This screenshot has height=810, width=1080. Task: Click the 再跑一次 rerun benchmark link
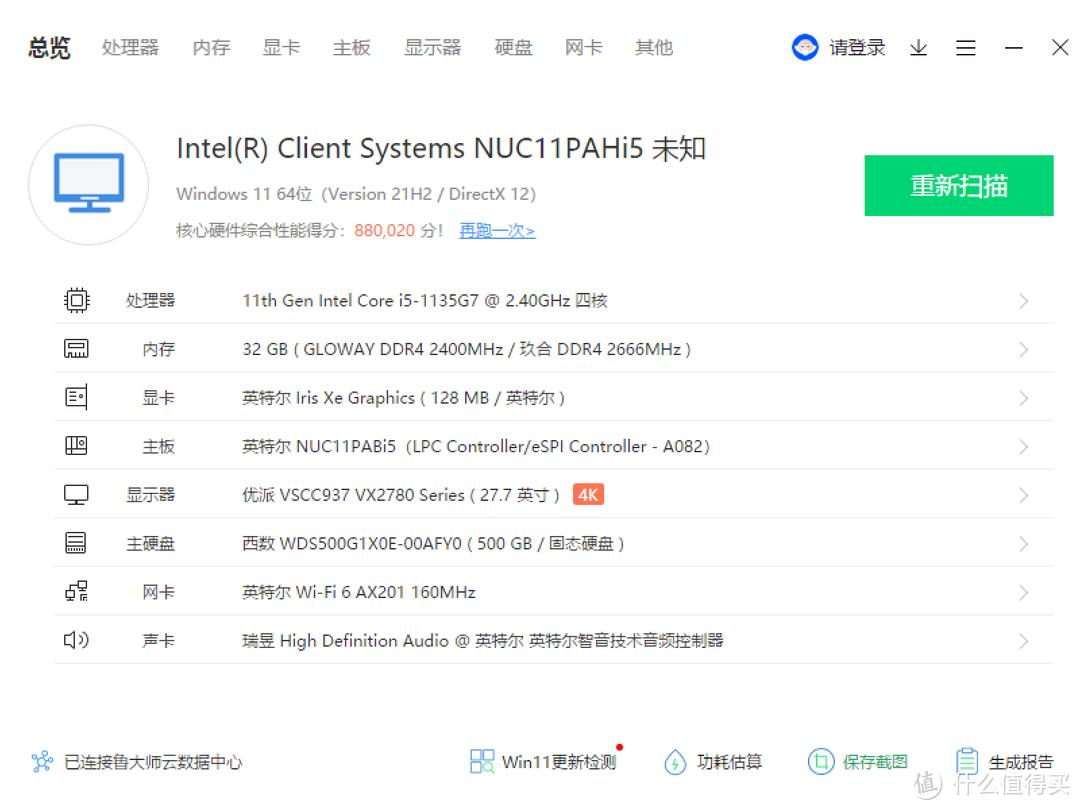coord(497,230)
